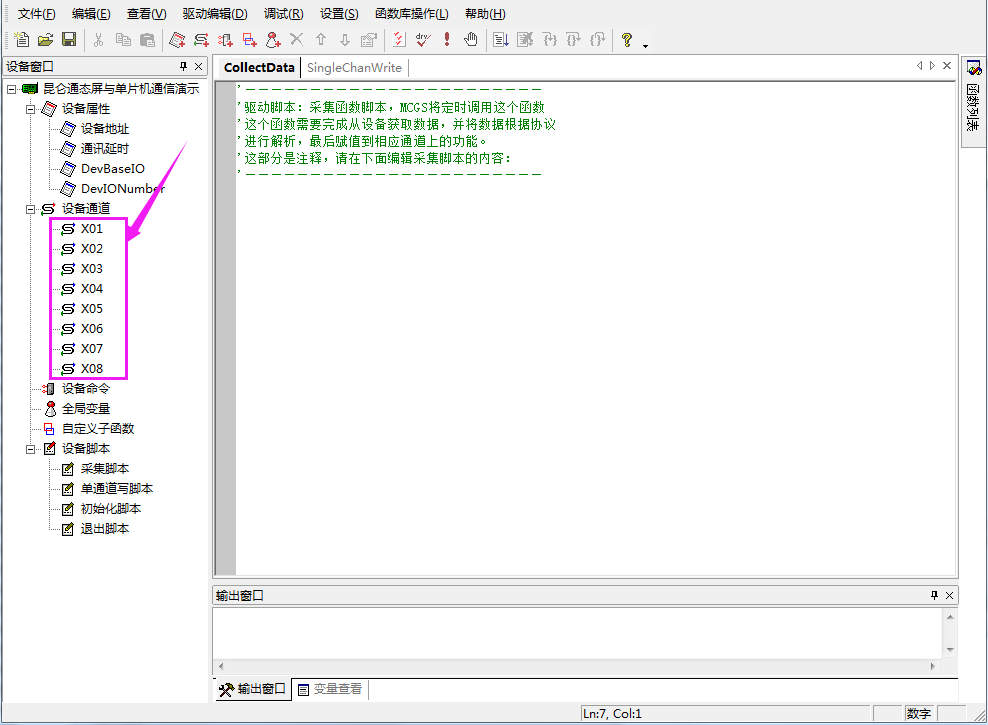Click the add device command icon
Viewport: 988px width, 725px height.
(225, 40)
